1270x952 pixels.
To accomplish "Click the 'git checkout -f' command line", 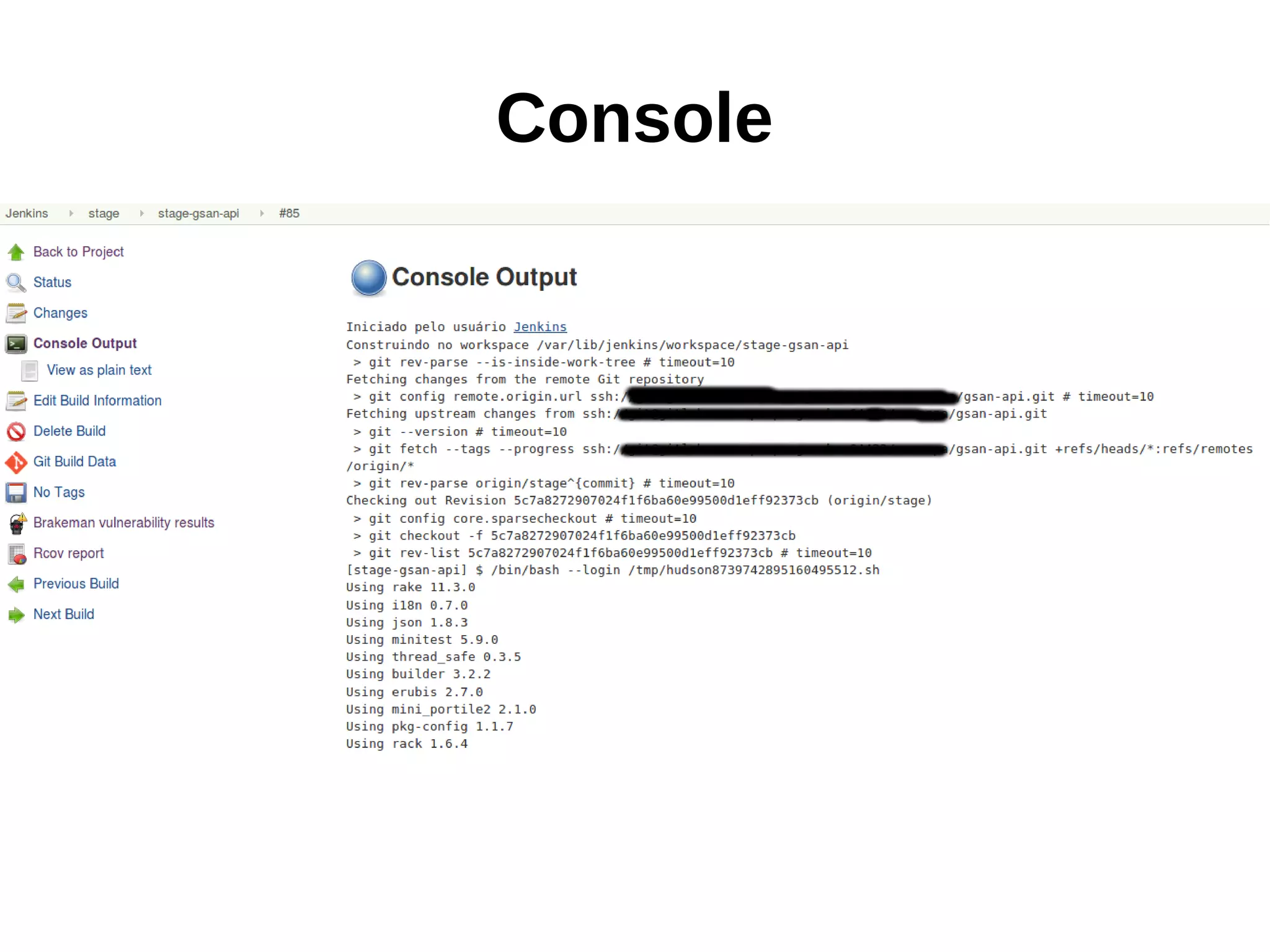I will coord(574,536).
